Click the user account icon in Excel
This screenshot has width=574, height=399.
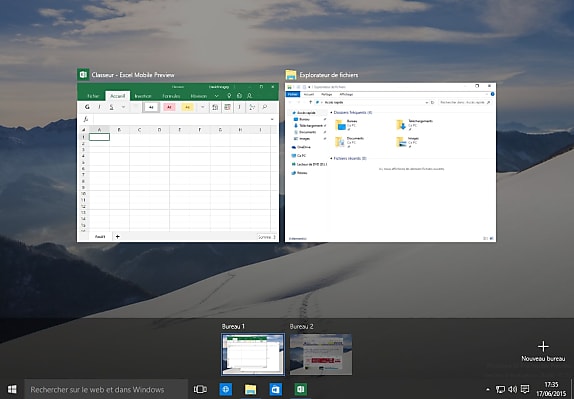click(x=250, y=96)
